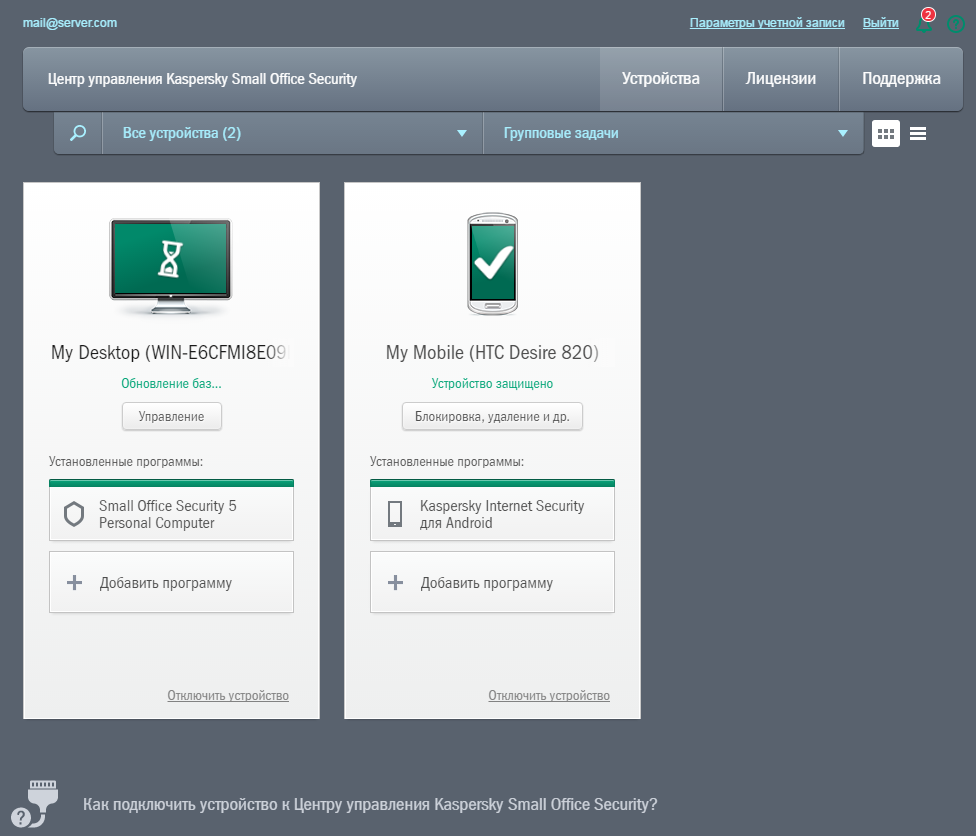This screenshot has width=976, height=836.
Task: Click the My Desktop device name
Action: click(171, 352)
